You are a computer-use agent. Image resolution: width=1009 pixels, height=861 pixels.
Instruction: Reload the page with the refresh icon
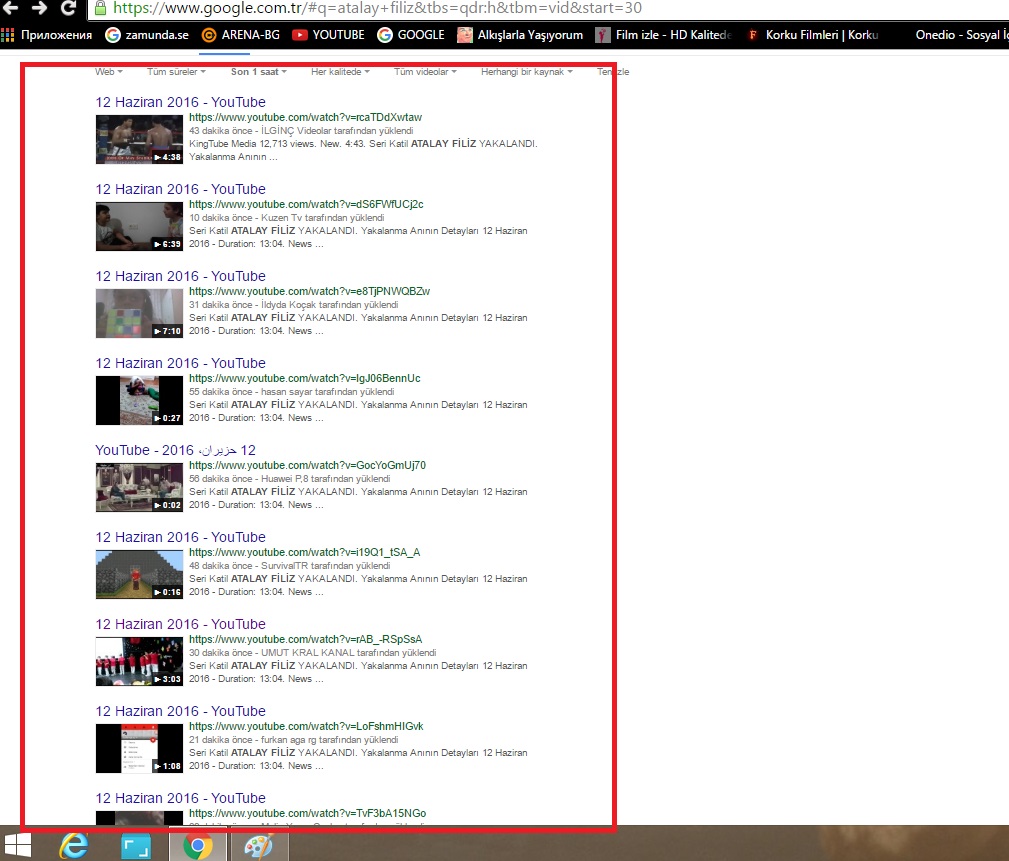(x=68, y=8)
